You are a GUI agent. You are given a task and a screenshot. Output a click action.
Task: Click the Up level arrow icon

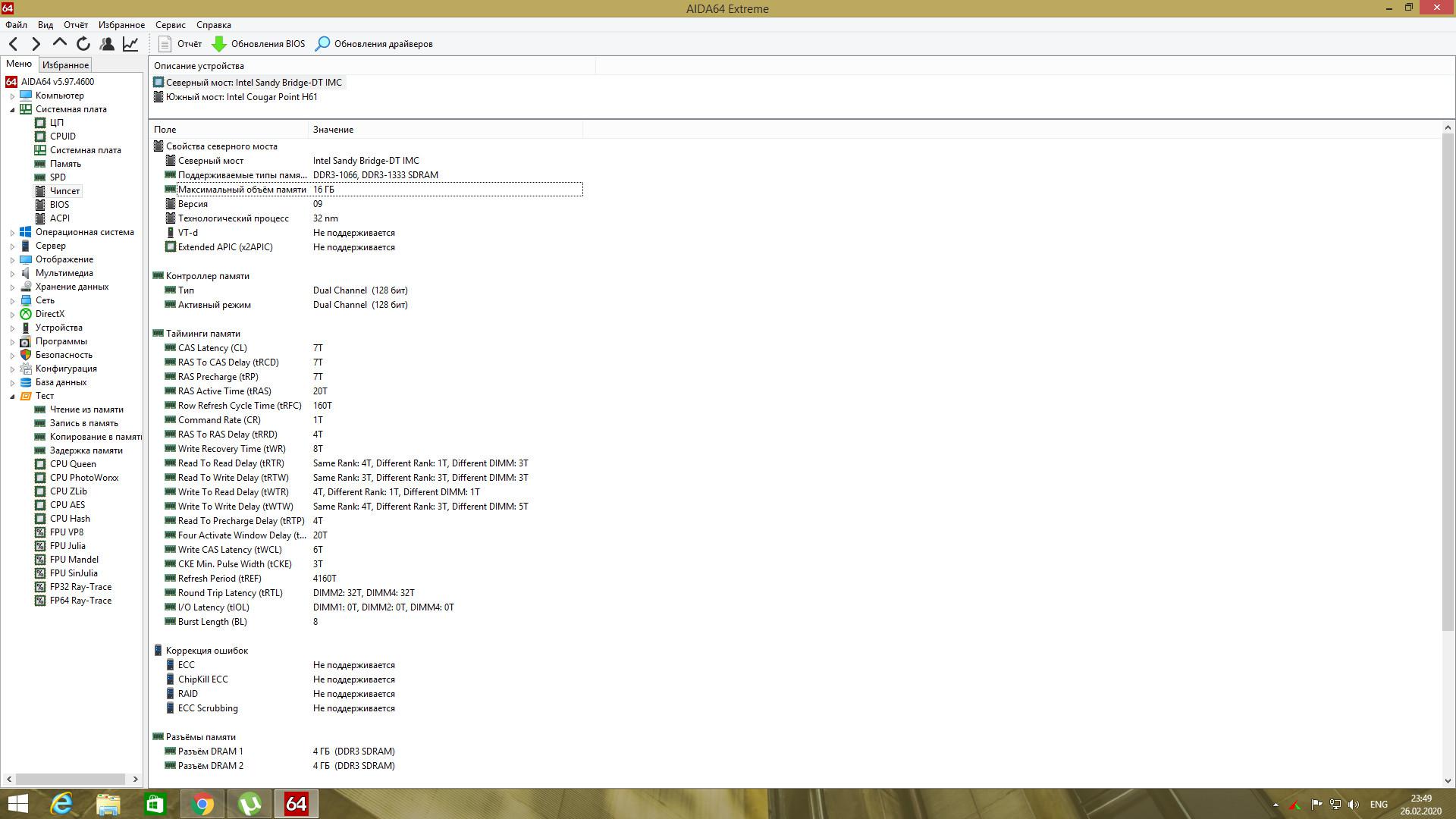pyautogui.click(x=60, y=43)
